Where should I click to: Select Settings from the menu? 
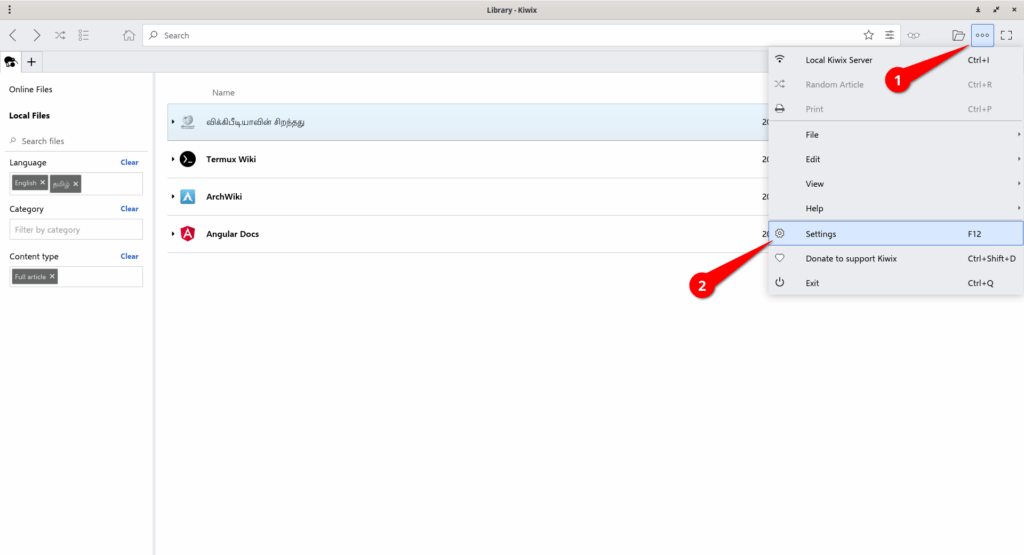[x=895, y=234]
